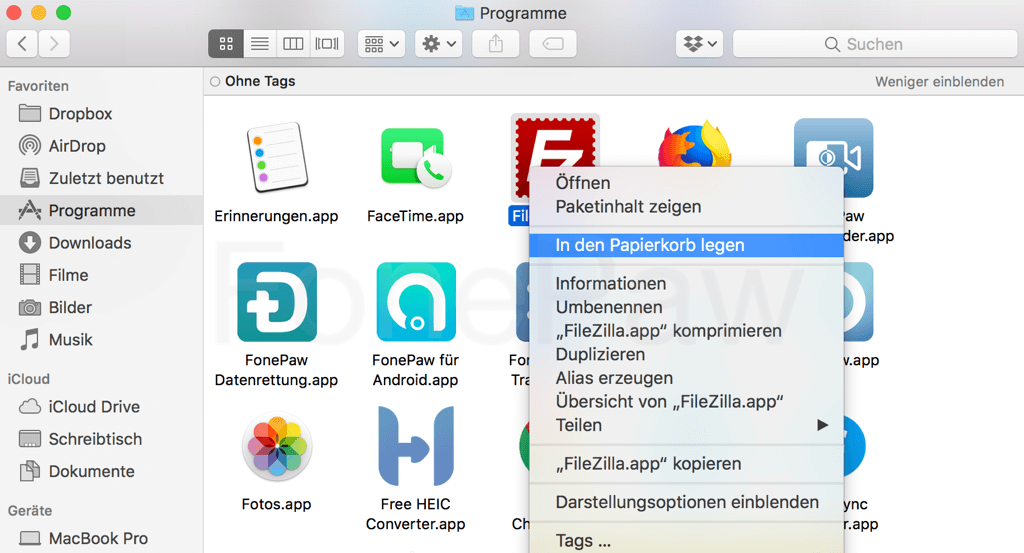
Task: Choose Umbenennen in context menu
Action: 686,307
